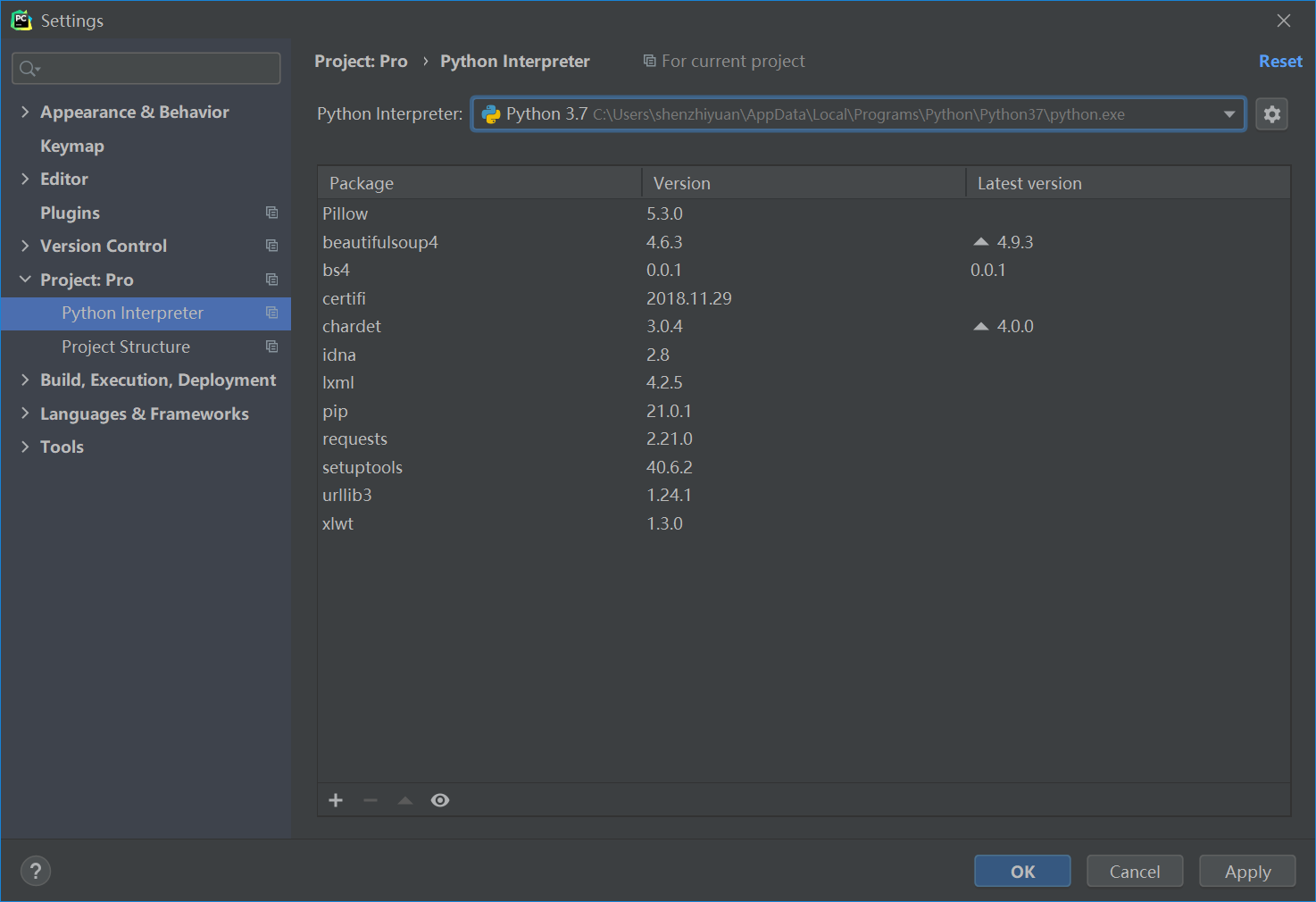Screen dimensions: 1316x902
Task: Select Python Interpreter in the sidebar
Action: [x=146, y=313]
